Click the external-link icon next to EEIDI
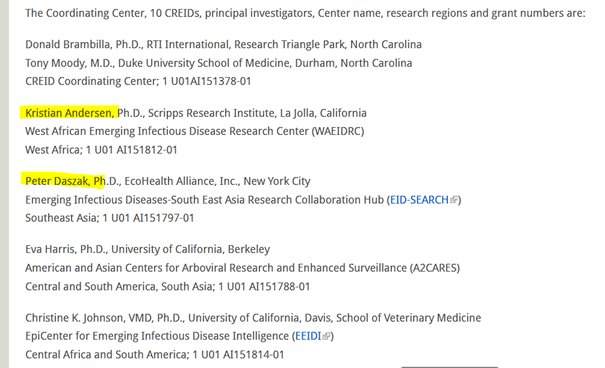605x368 pixels. [x=326, y=336]
